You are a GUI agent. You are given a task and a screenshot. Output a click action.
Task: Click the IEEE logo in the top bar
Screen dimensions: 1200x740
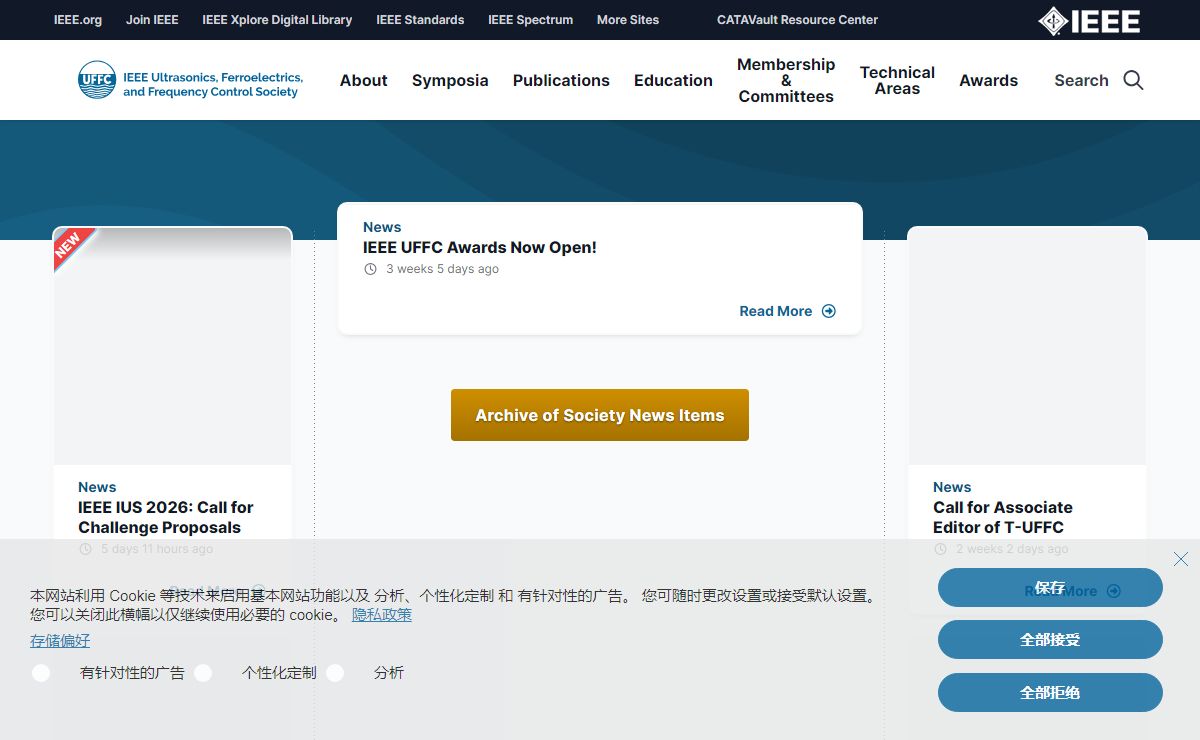(x=1089, y=20)
